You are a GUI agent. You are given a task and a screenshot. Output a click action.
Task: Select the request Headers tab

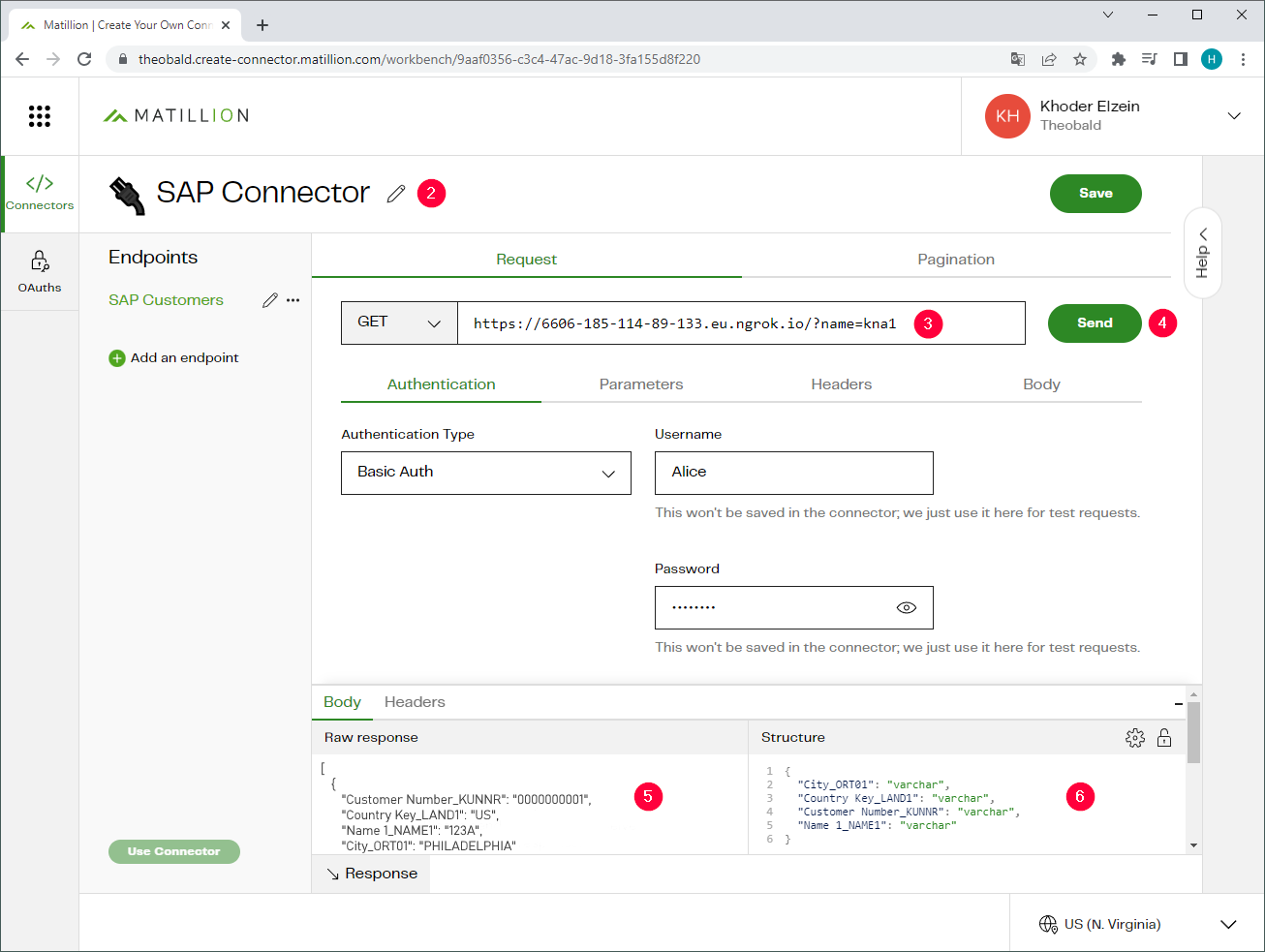click(x=842, y=384)
